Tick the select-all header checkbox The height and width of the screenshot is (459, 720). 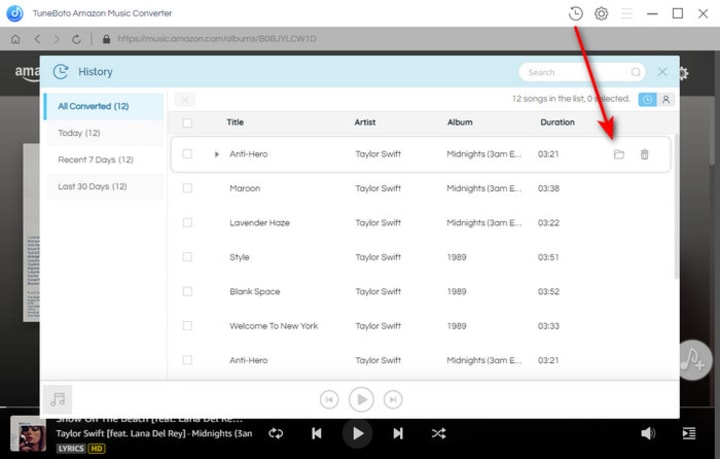[x=187, y=123]
